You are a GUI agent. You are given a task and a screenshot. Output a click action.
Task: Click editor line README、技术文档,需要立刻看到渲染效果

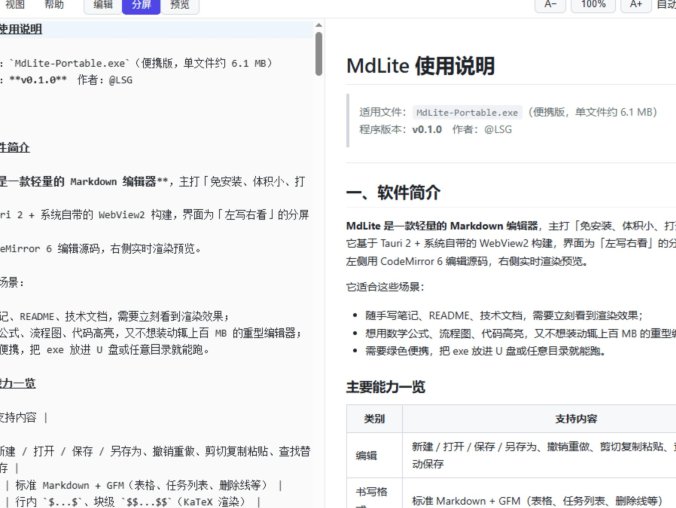[115, 317]
